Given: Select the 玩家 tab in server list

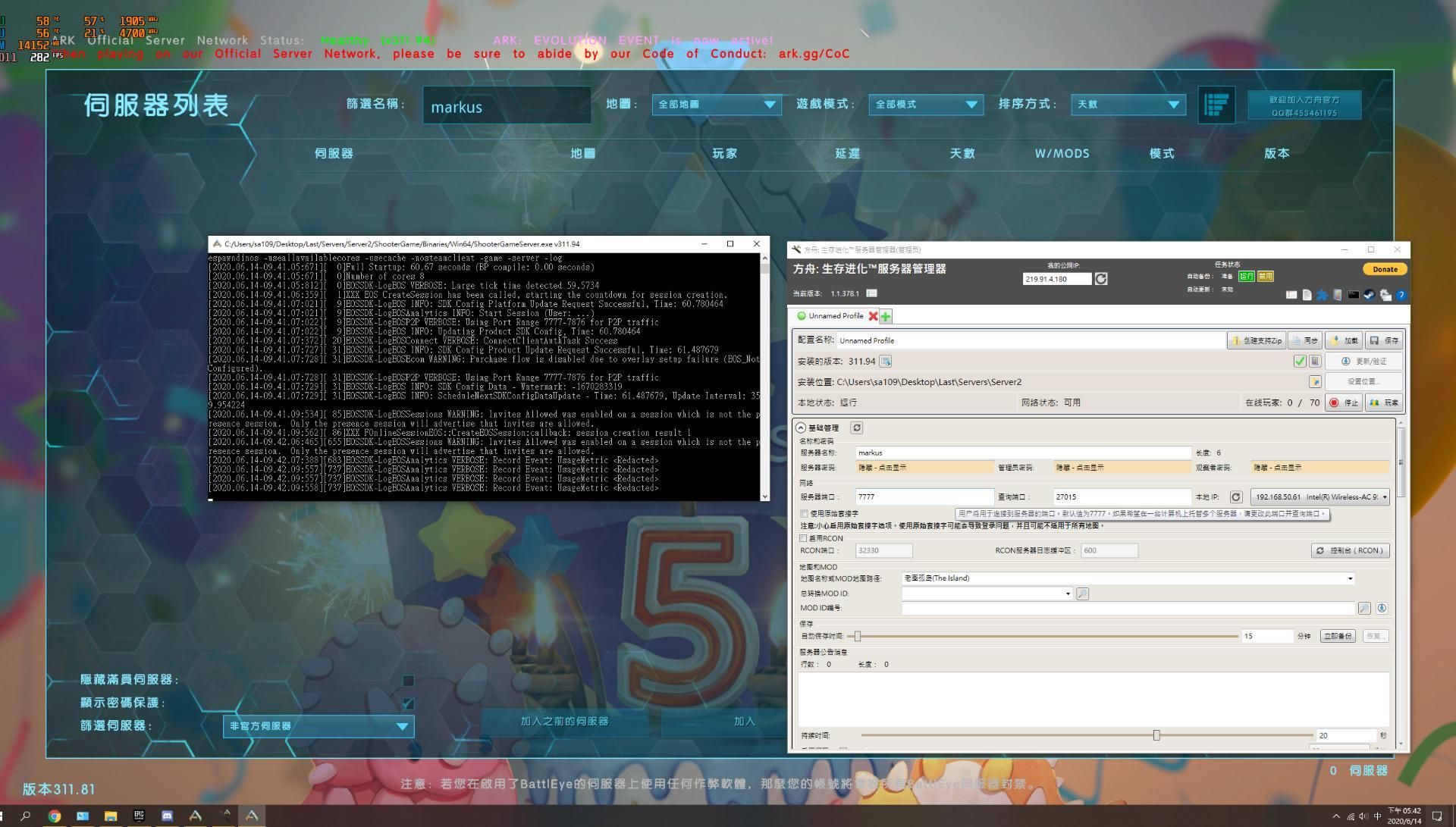Looking at the screenshot, I should [727, 153].
